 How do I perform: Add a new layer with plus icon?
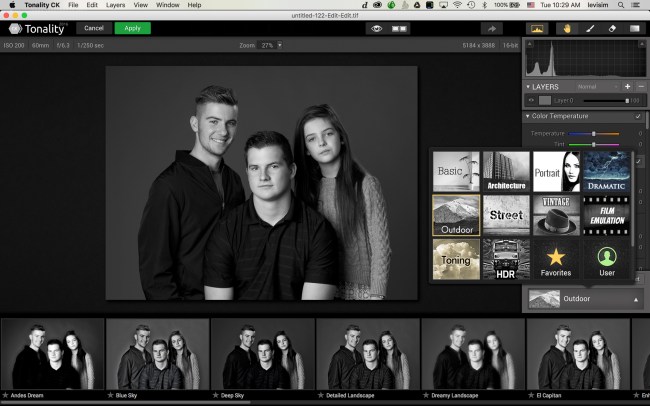(627, 87)
